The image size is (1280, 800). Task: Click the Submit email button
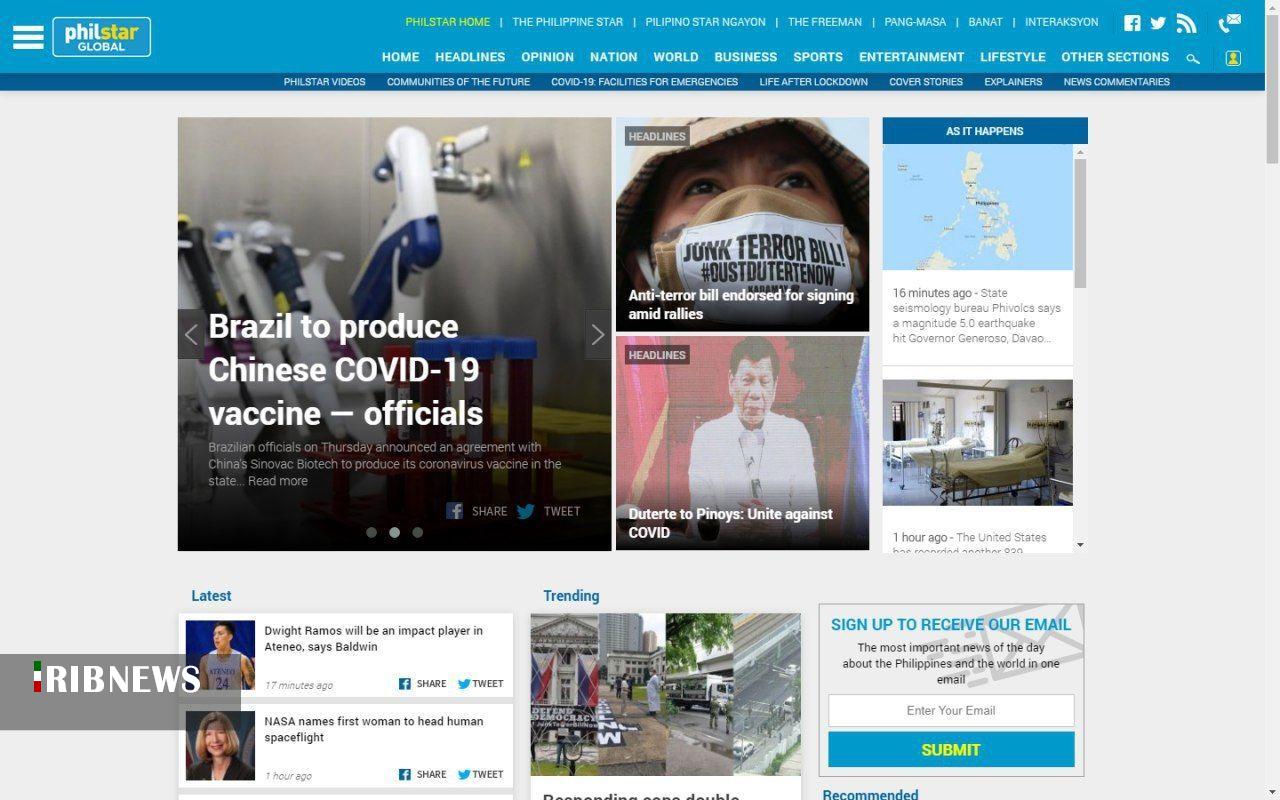(x=950, y=749)
